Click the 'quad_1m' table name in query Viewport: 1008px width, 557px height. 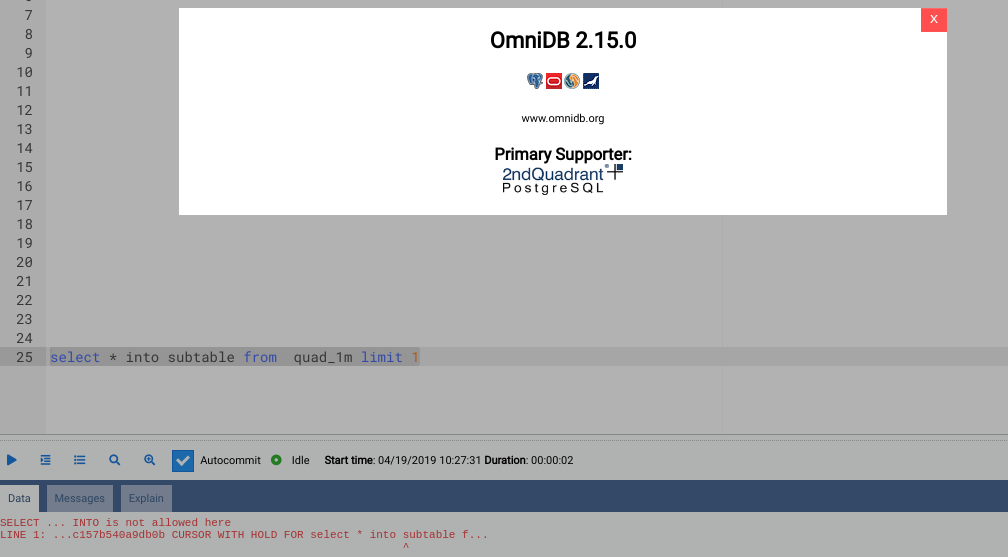tap(323, 358)
